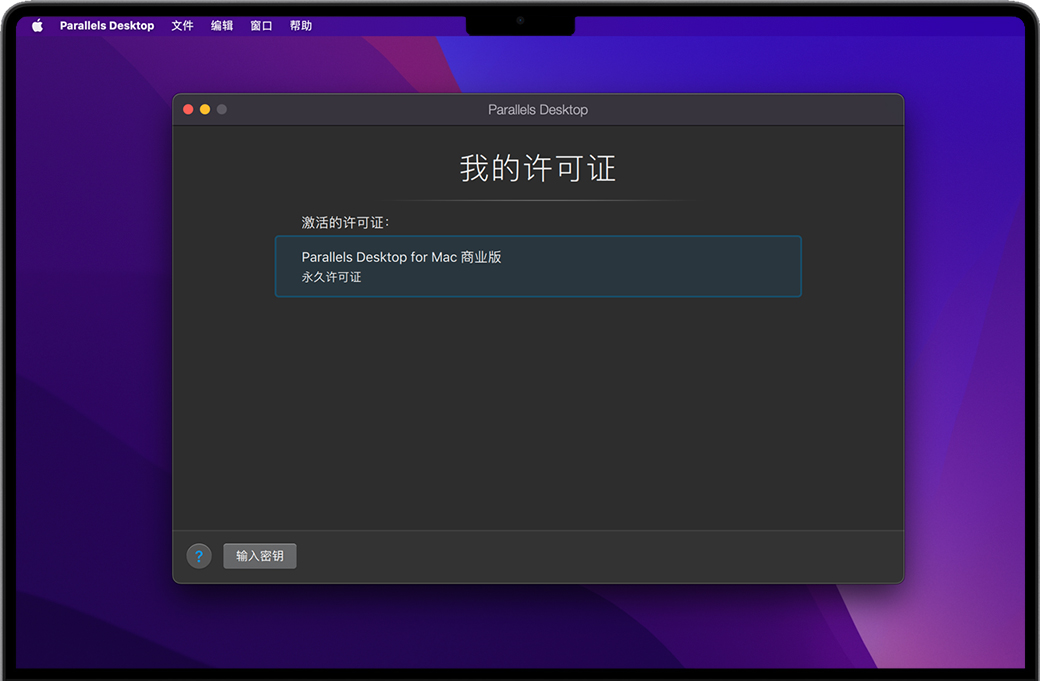
Task: Open the 窗口 menu
Action: [261, 26]
